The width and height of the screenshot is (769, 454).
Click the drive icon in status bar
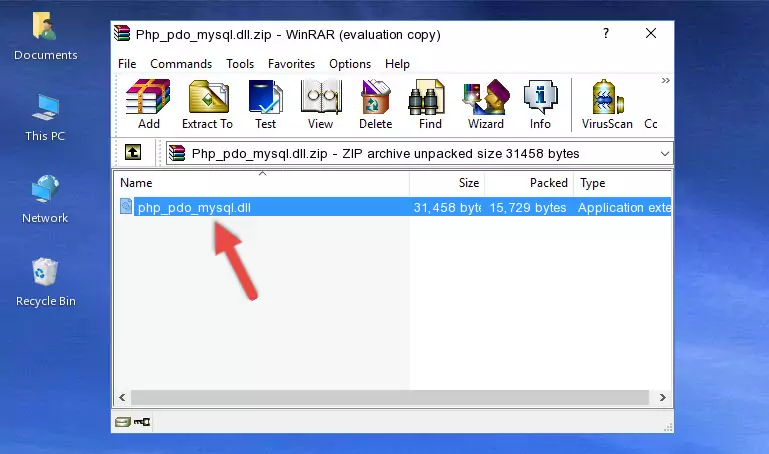point(123,422)
